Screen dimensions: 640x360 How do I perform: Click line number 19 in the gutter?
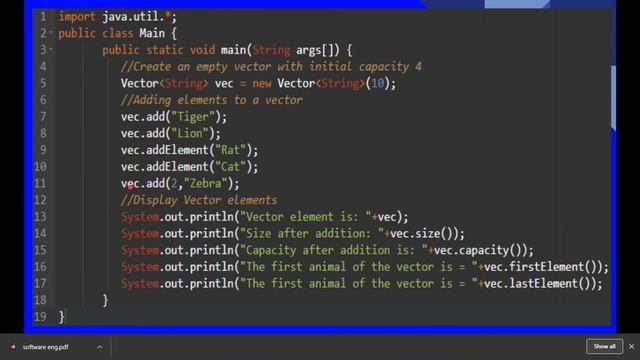pyautogui.click(x=40, y=317)
